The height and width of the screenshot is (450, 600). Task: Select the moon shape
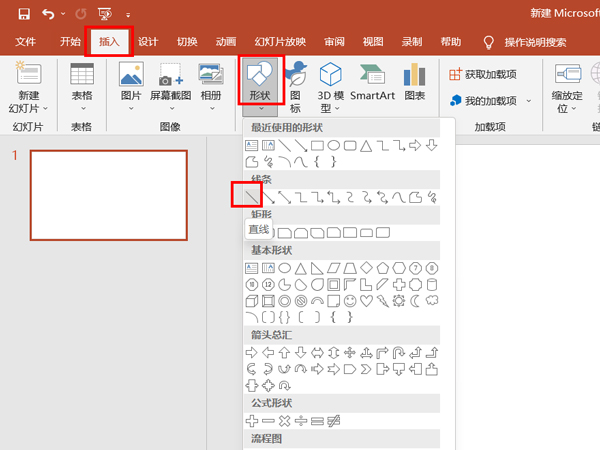(x=416, y=300)
